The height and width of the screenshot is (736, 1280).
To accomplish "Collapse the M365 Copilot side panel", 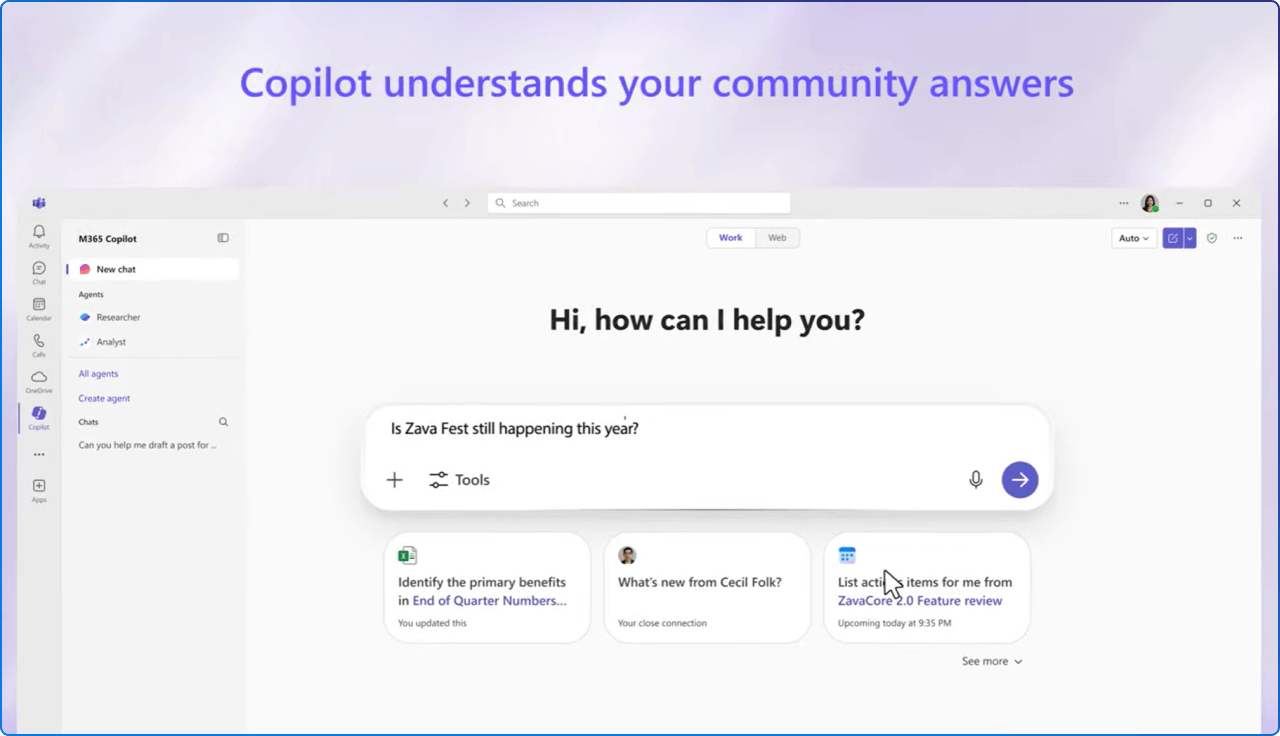I will click(223, 238).
